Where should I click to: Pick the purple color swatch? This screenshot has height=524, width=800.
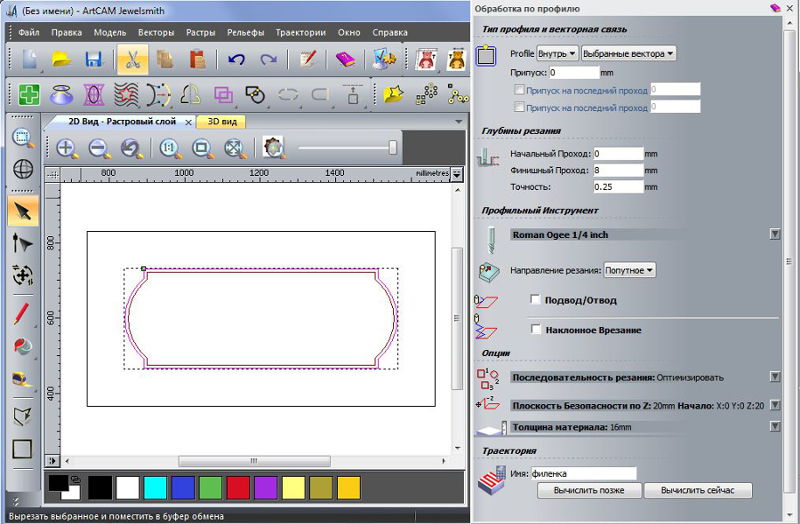[265, 488]
